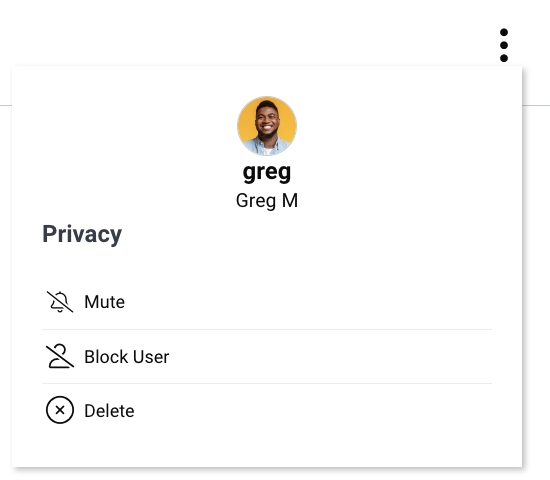The image size is (550, 480).
Task: Toggle the kebab menu above the profile card
Action: point(504,45)
